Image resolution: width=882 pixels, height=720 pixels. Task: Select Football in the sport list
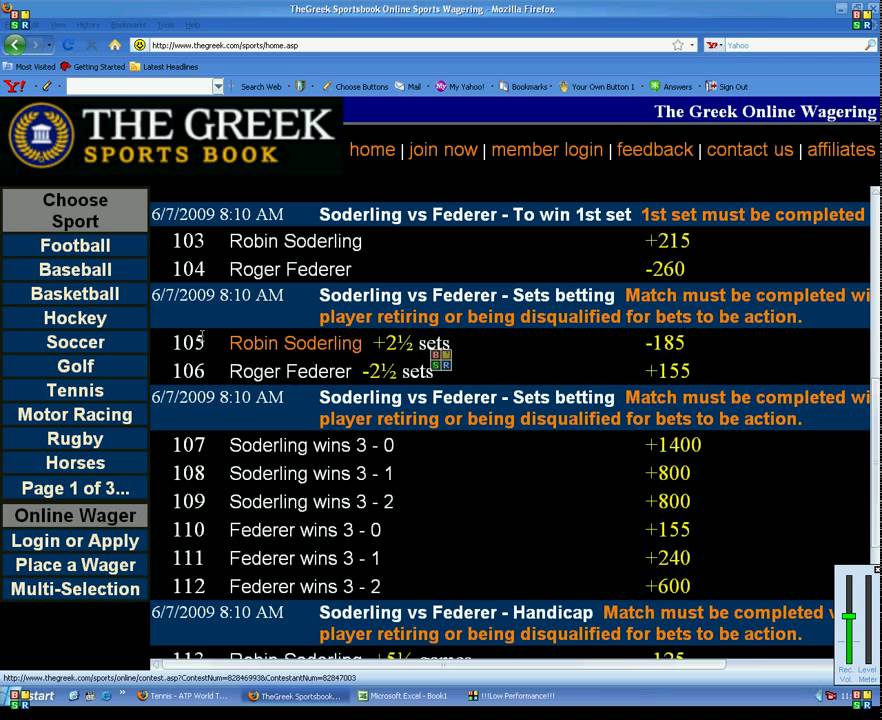75,246
